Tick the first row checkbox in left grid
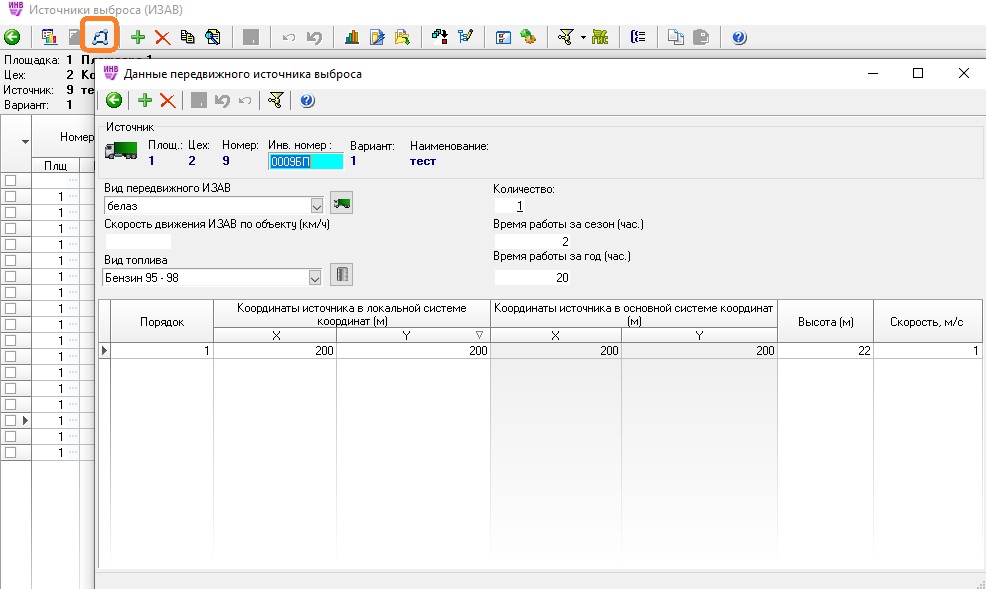 click(x=11, y=181)
